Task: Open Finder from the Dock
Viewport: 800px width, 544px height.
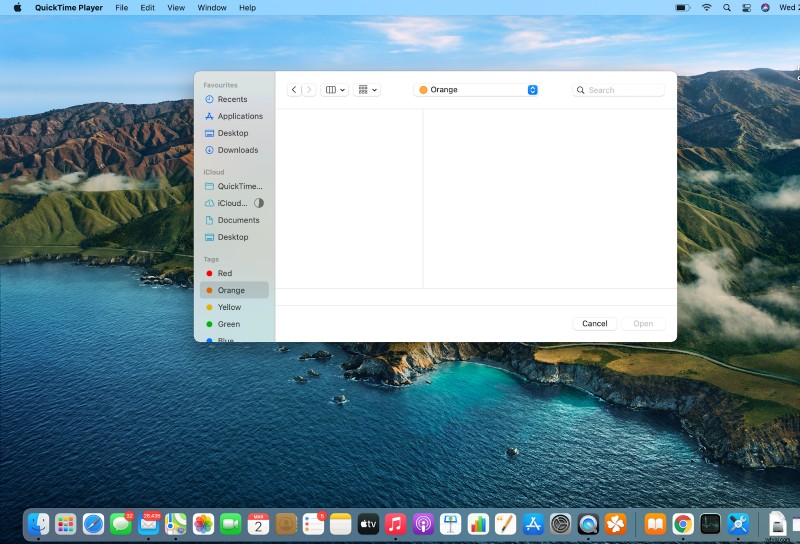Action: pyautogui.click(x=38, y=524)
